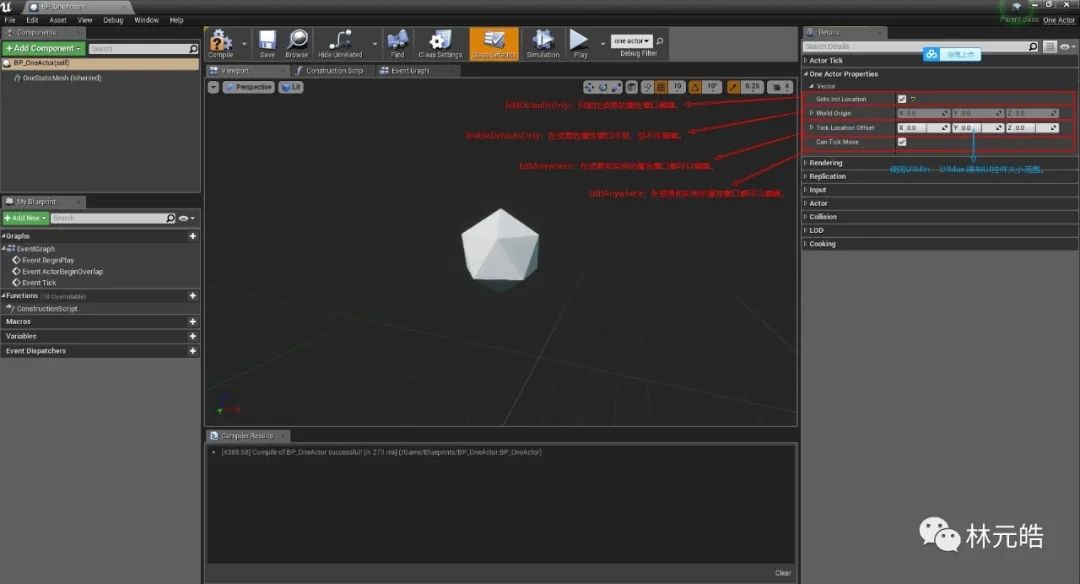Click the My Blueprint search magnifier icon
Viewport: 1080px width, 584px height.
pos(171,218)
